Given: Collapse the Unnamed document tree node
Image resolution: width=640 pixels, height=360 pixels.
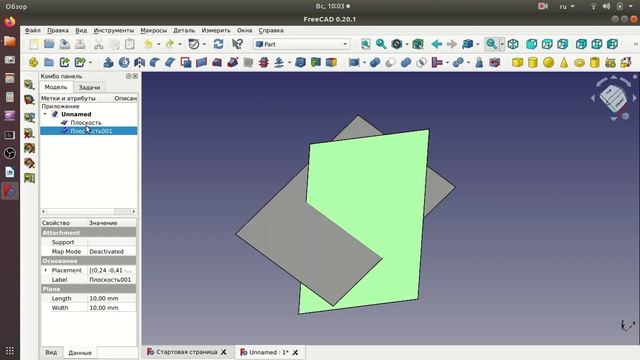Looking at the screenshot, I should click(45, 114).
